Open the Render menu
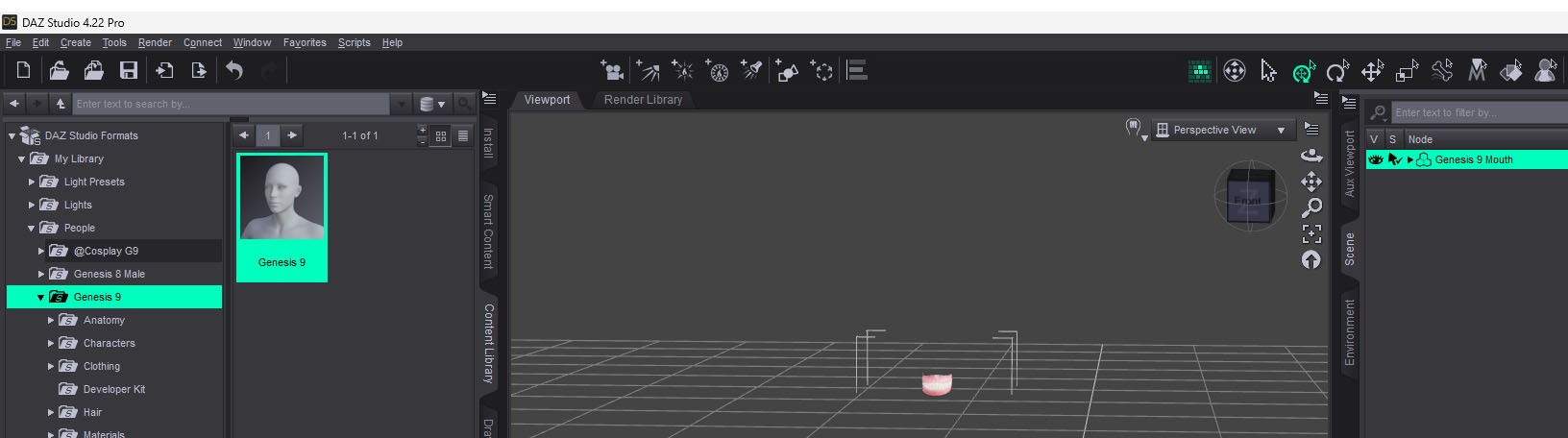Image resolution: width=1568 pixels, height=438 pixels. (155, 42)
